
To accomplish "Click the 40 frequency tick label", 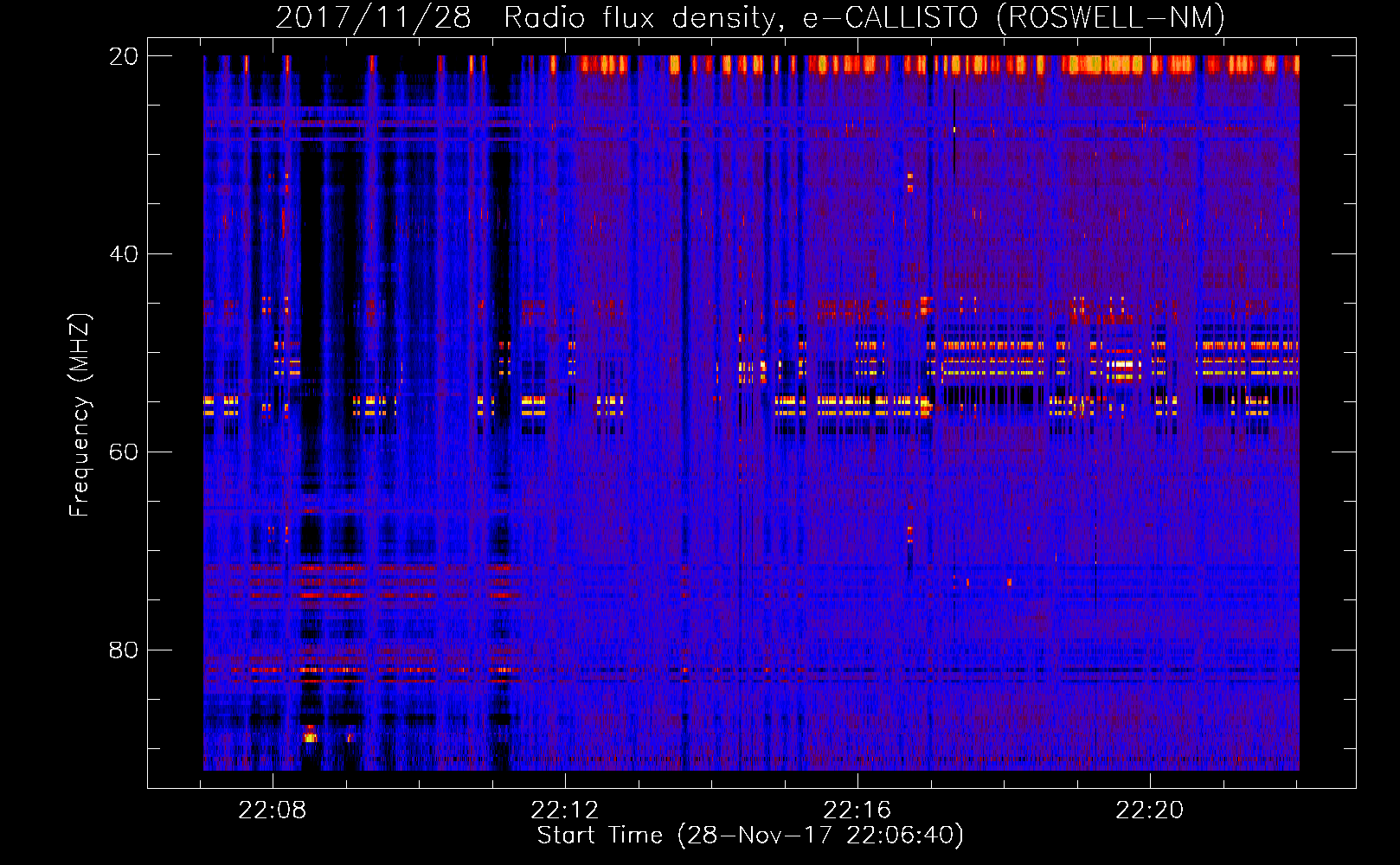I will click(x=124, y=254).
